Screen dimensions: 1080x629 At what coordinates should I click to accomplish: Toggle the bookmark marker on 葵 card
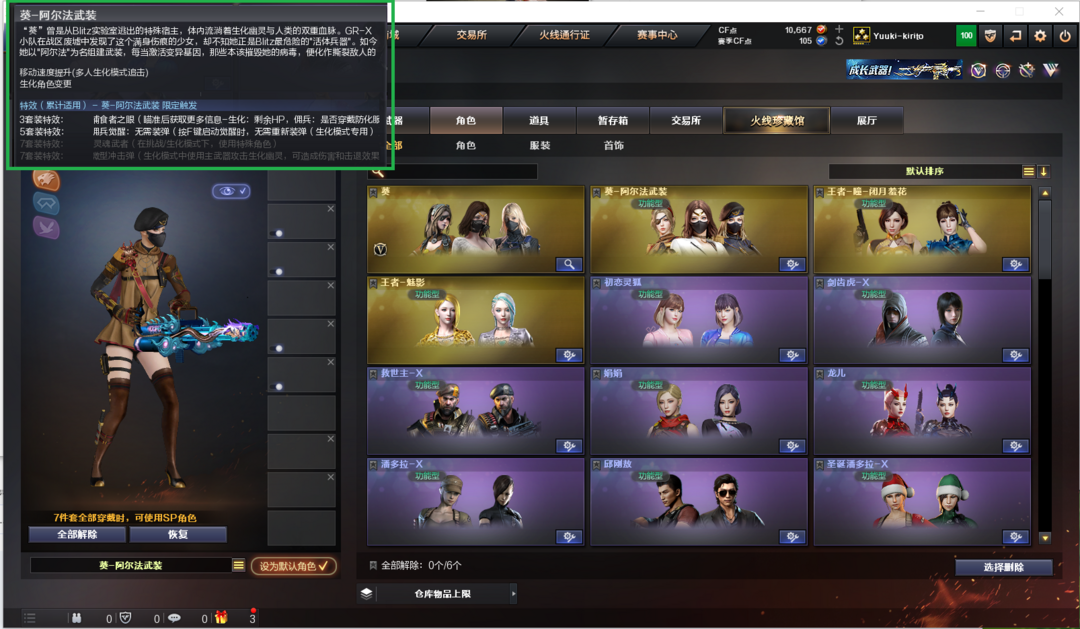[x=373, y=192]
